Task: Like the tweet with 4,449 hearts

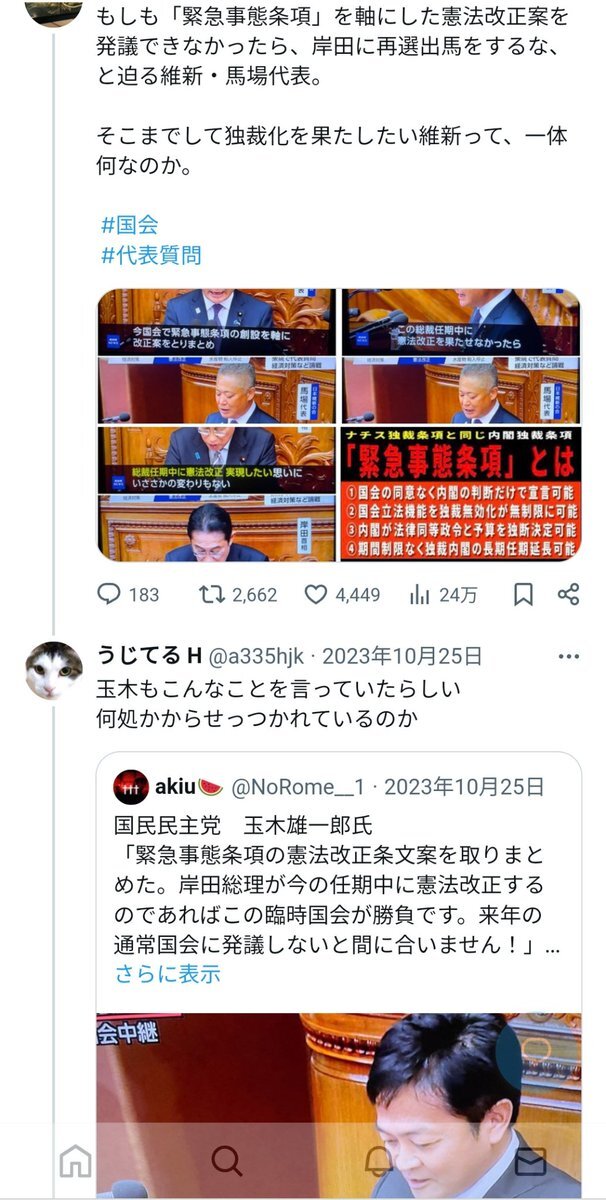Action: click(x=316, y=594)
